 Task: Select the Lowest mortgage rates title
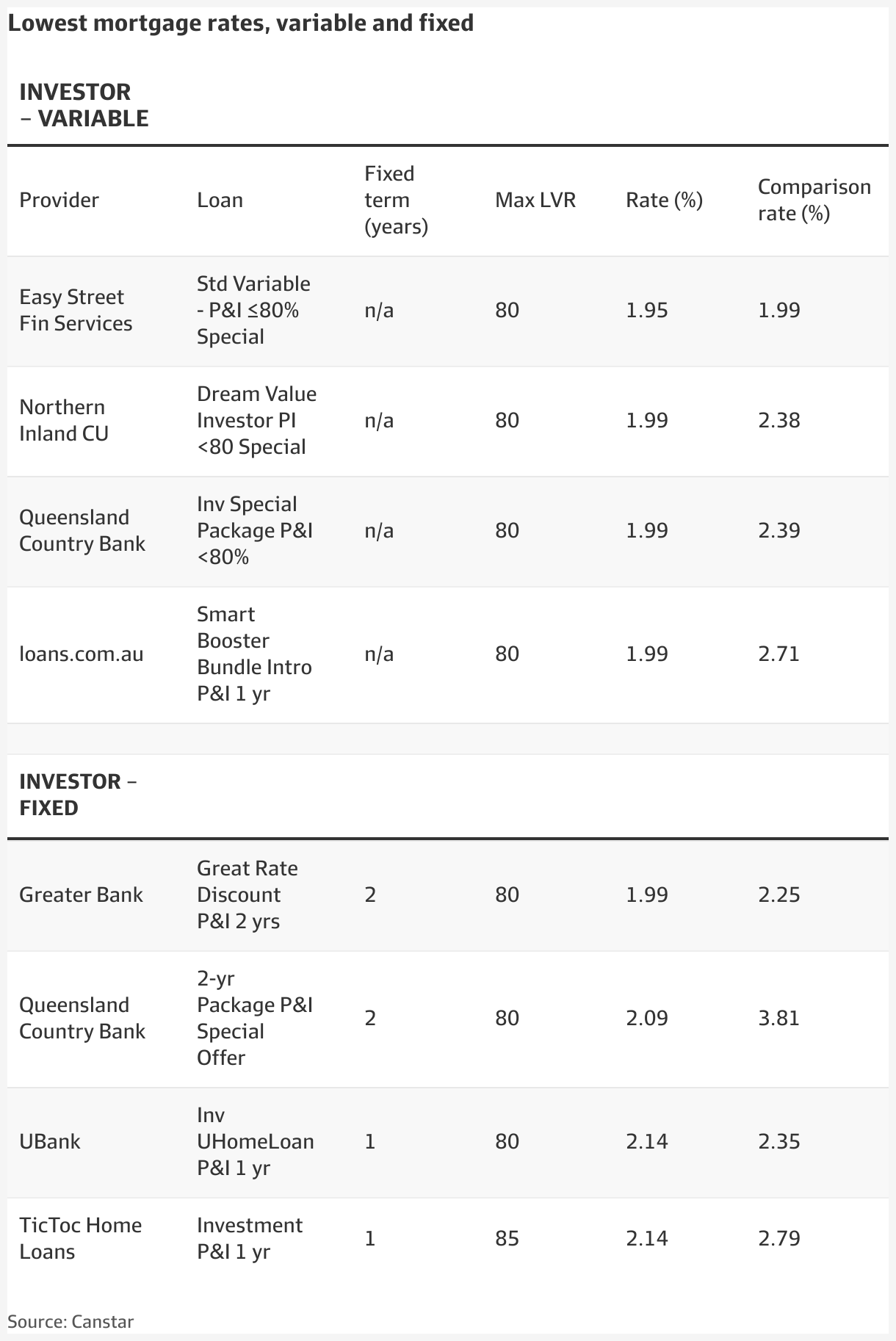(240, 24)
